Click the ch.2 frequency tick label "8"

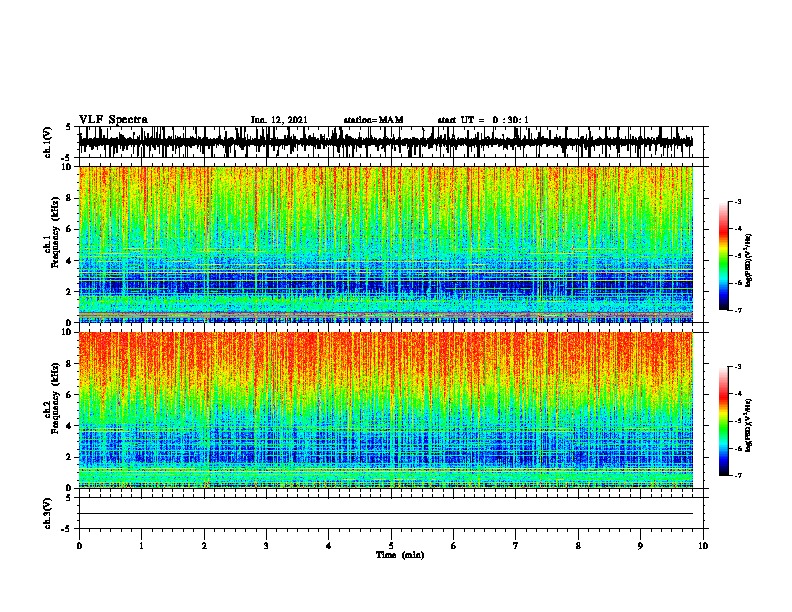69,364
